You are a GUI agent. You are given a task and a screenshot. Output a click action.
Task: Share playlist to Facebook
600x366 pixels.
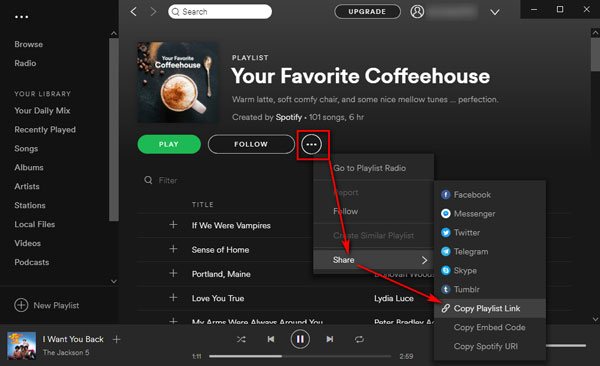click(x=490, y=195)
